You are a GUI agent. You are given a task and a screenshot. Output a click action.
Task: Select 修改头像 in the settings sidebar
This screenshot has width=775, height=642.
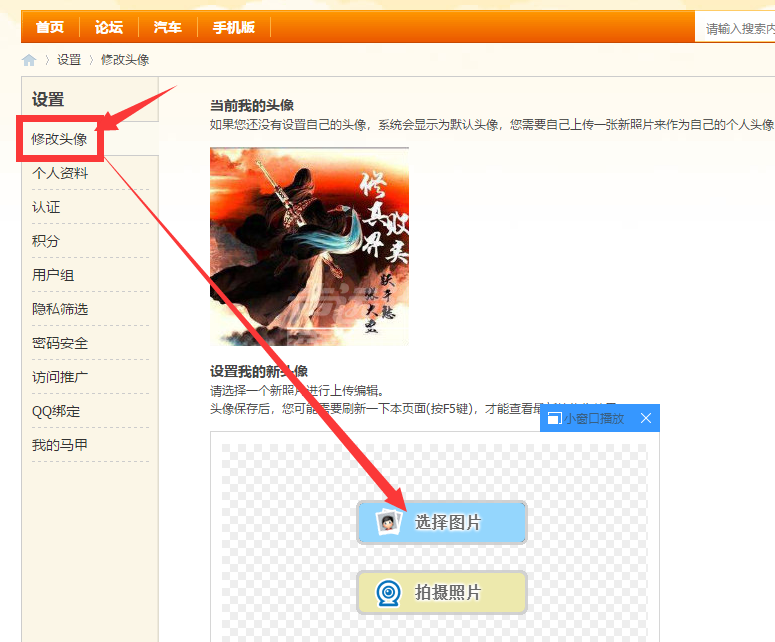pos(59,139)
